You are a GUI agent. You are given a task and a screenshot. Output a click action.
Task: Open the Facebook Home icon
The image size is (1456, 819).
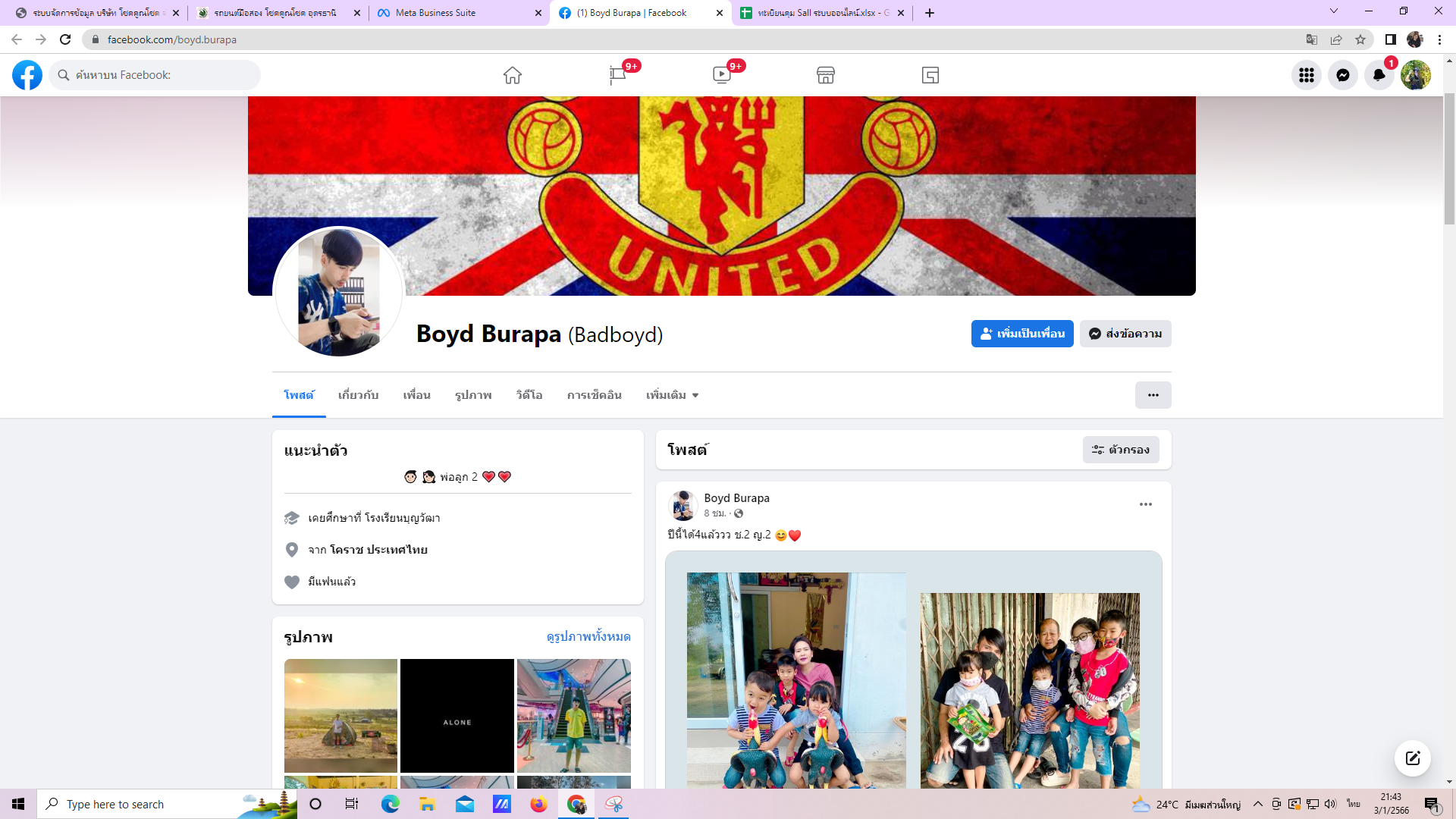pos(513,75)
